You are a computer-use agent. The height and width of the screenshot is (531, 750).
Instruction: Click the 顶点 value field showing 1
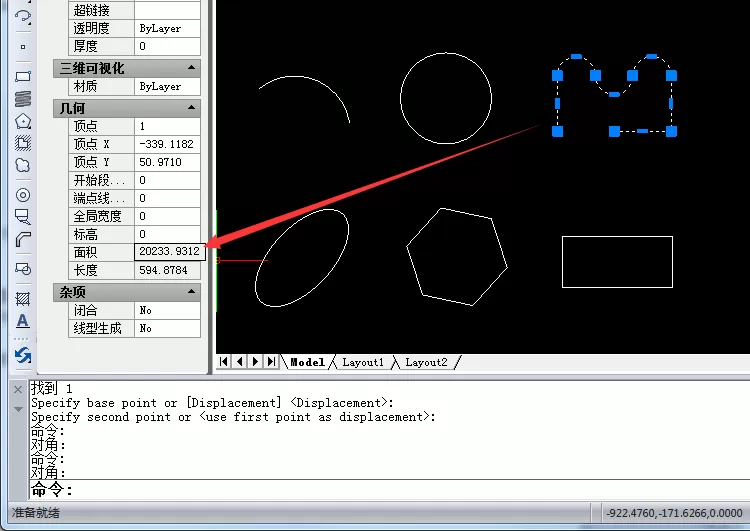[x=167, y=126]
